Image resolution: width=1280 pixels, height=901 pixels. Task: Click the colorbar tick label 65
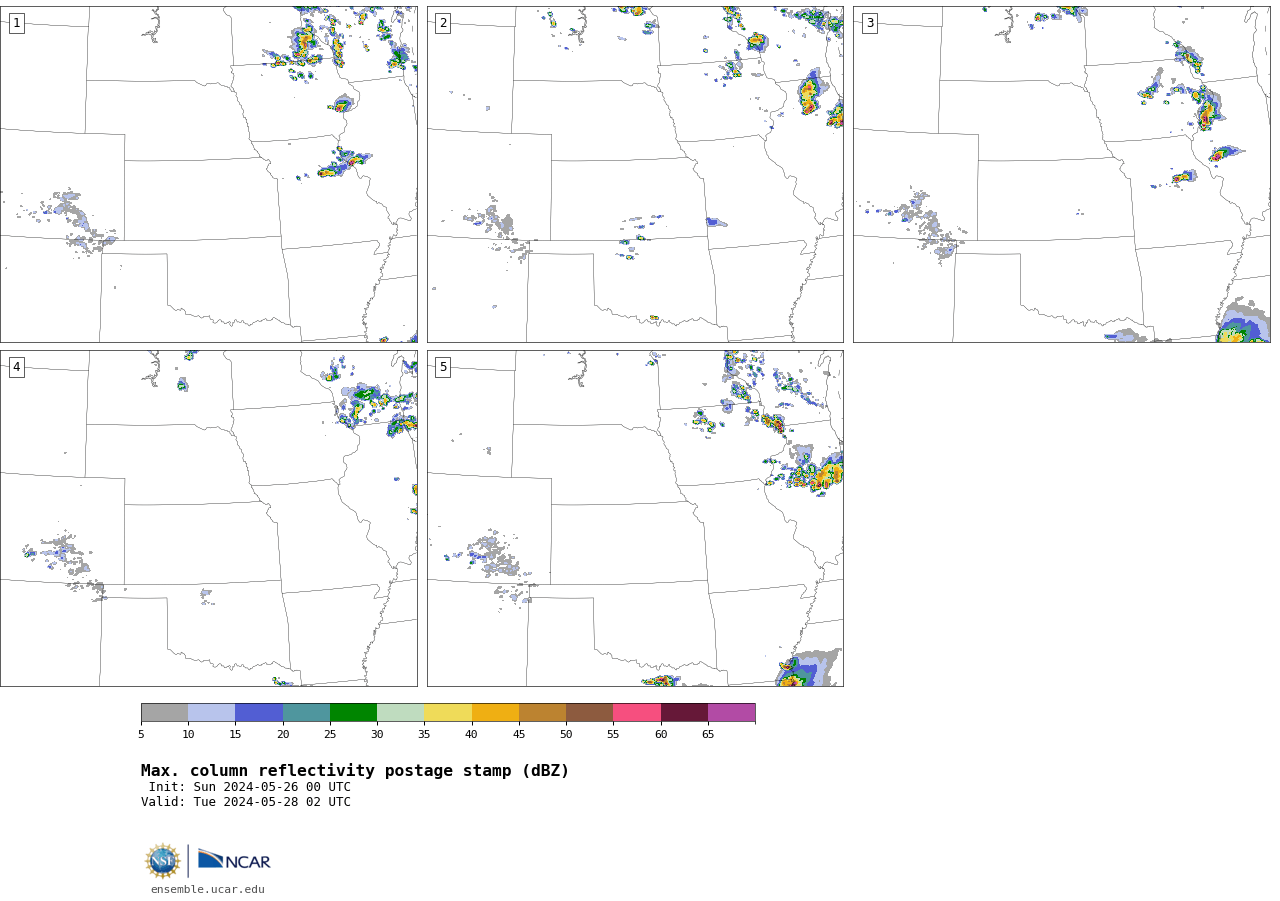pyautogui.click(x=708, y=735)
